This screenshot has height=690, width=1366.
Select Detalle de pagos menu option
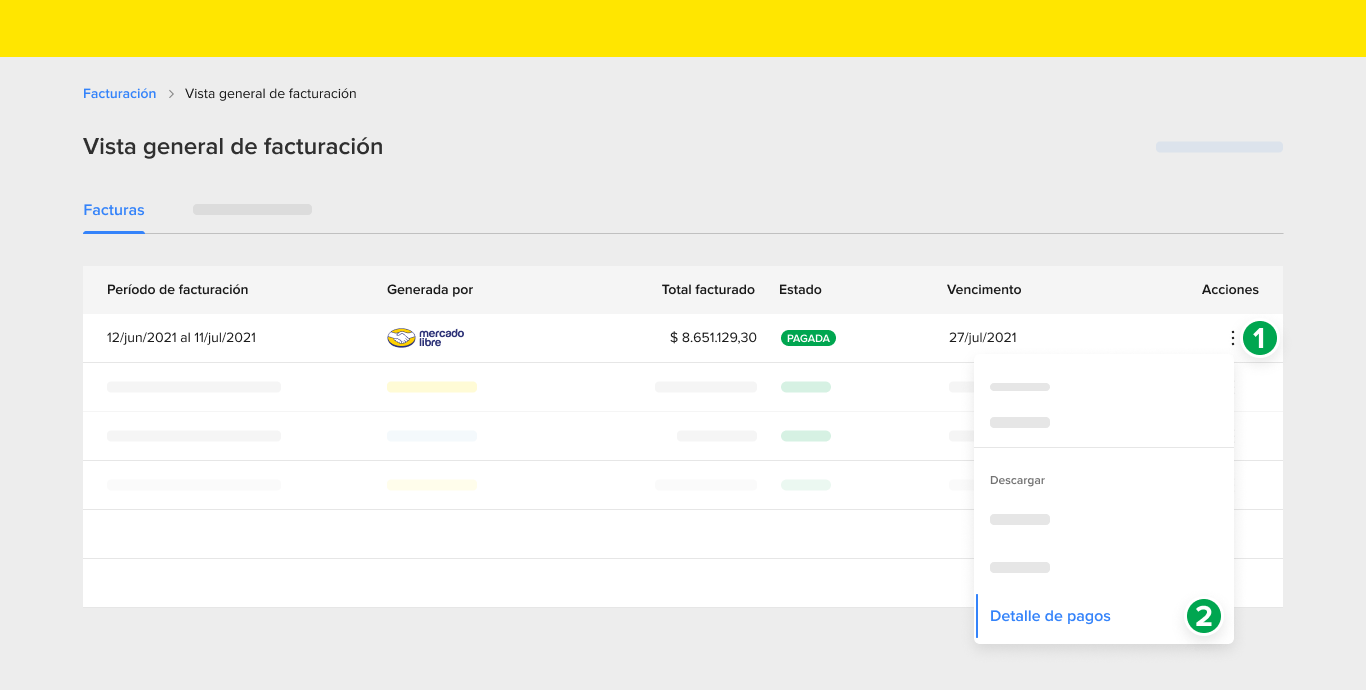pos(1050,616)
